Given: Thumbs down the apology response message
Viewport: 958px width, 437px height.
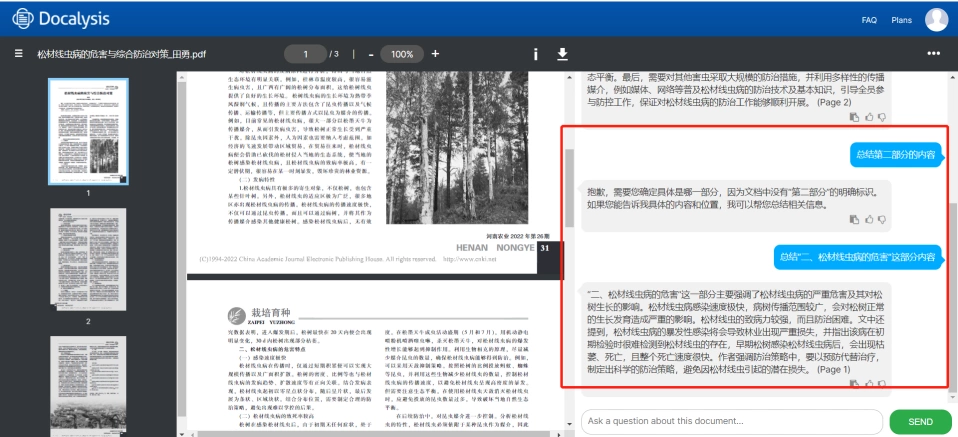Looking at the screenshot, I should point(882,219).
